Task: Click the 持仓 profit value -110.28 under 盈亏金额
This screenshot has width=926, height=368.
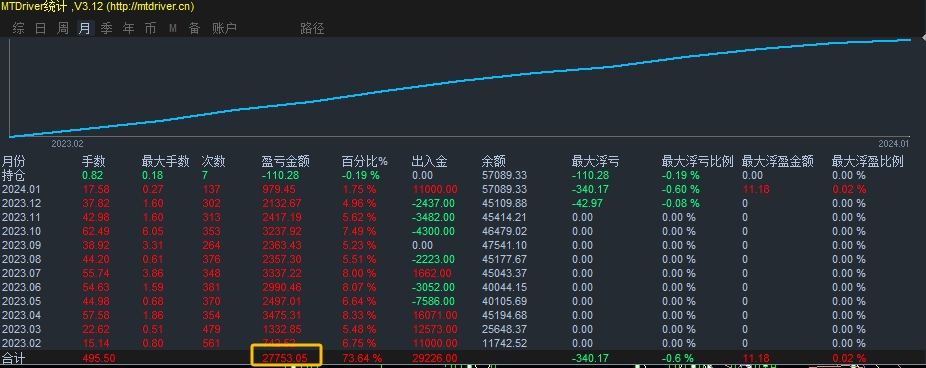Action: click(x=281, y=175)
